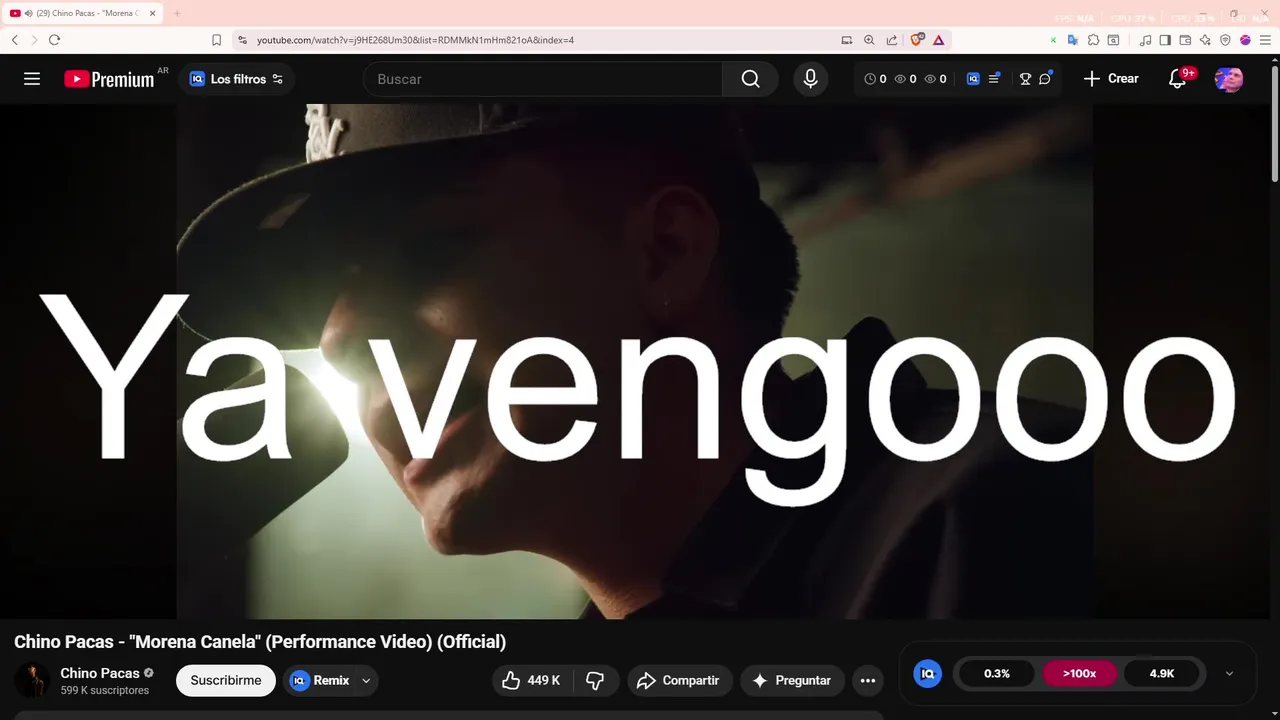This screenshot has height=720, width=1280.
Task: Click the youtube.com address bar URL
Action: click(x=415, y=40)
